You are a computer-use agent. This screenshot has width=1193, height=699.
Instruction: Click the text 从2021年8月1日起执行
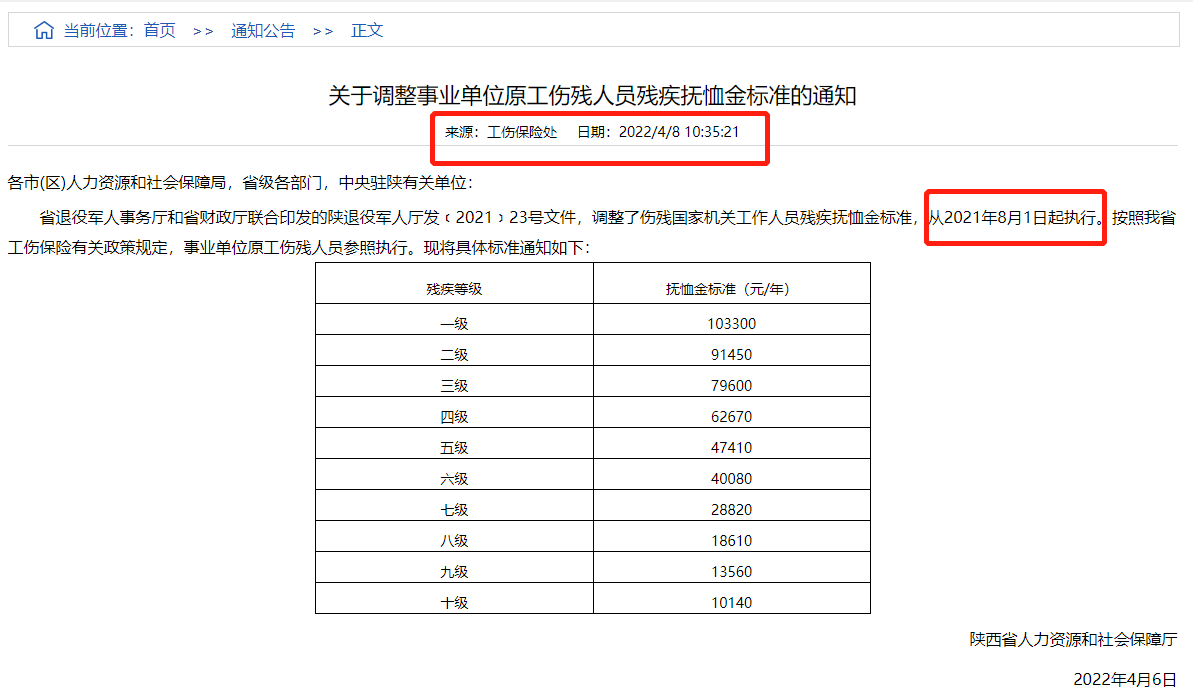[1012, 218]
